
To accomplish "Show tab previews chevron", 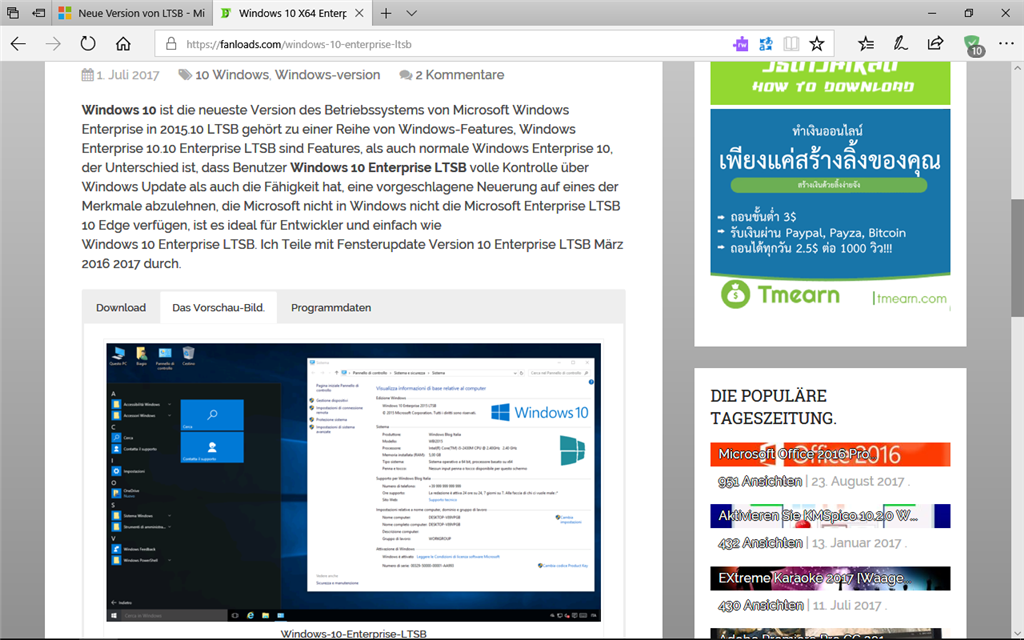I will (x=411, y=13).
